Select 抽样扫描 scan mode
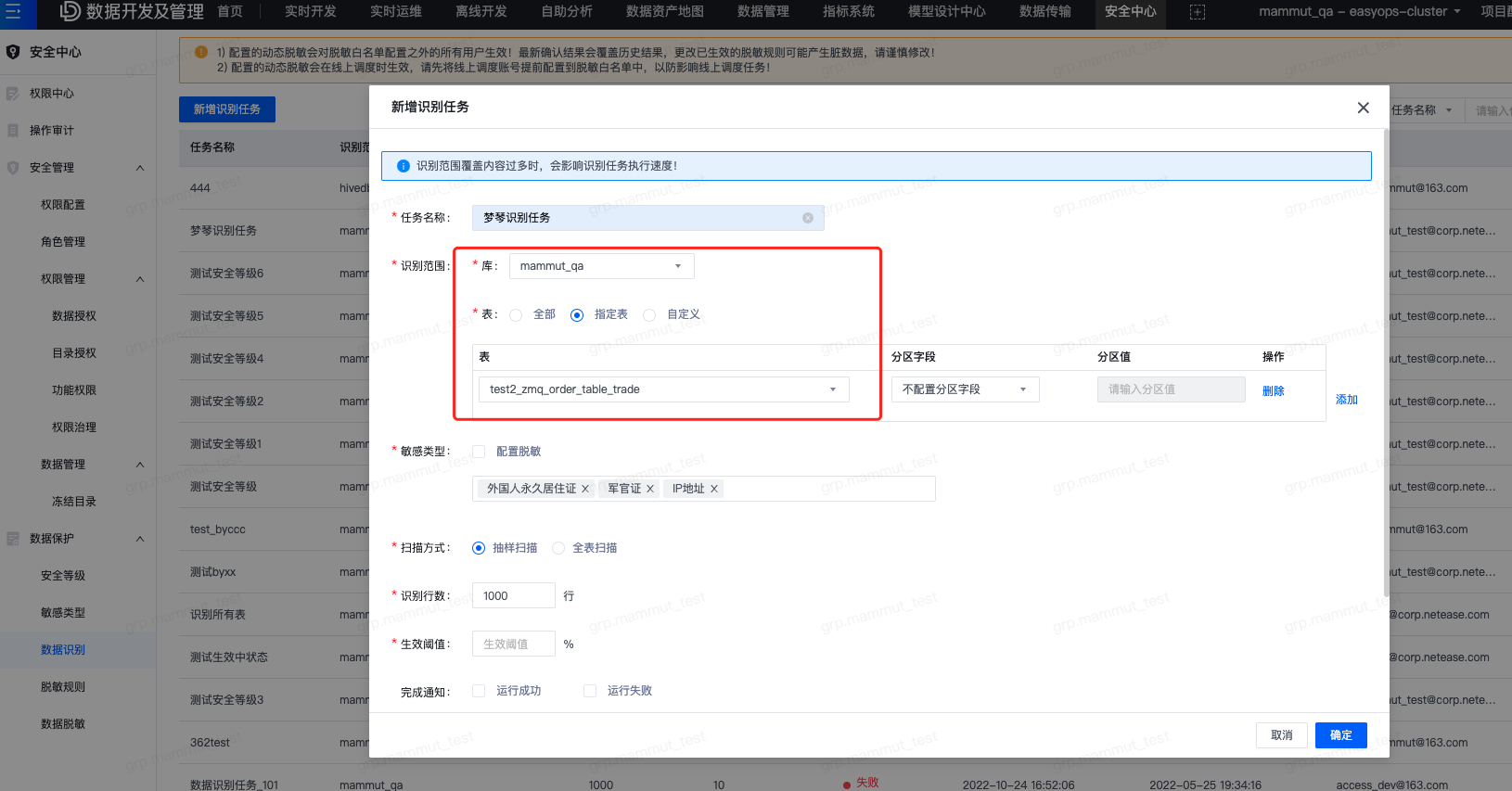This screenshot has height=791, width=1512. coord(479,548)
